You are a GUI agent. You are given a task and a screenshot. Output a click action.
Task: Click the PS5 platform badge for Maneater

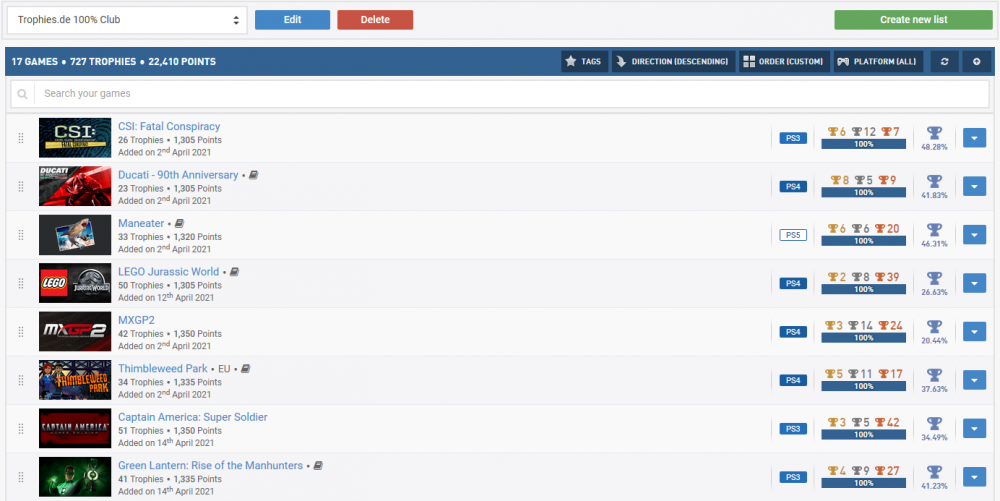(x=792, y=235)
